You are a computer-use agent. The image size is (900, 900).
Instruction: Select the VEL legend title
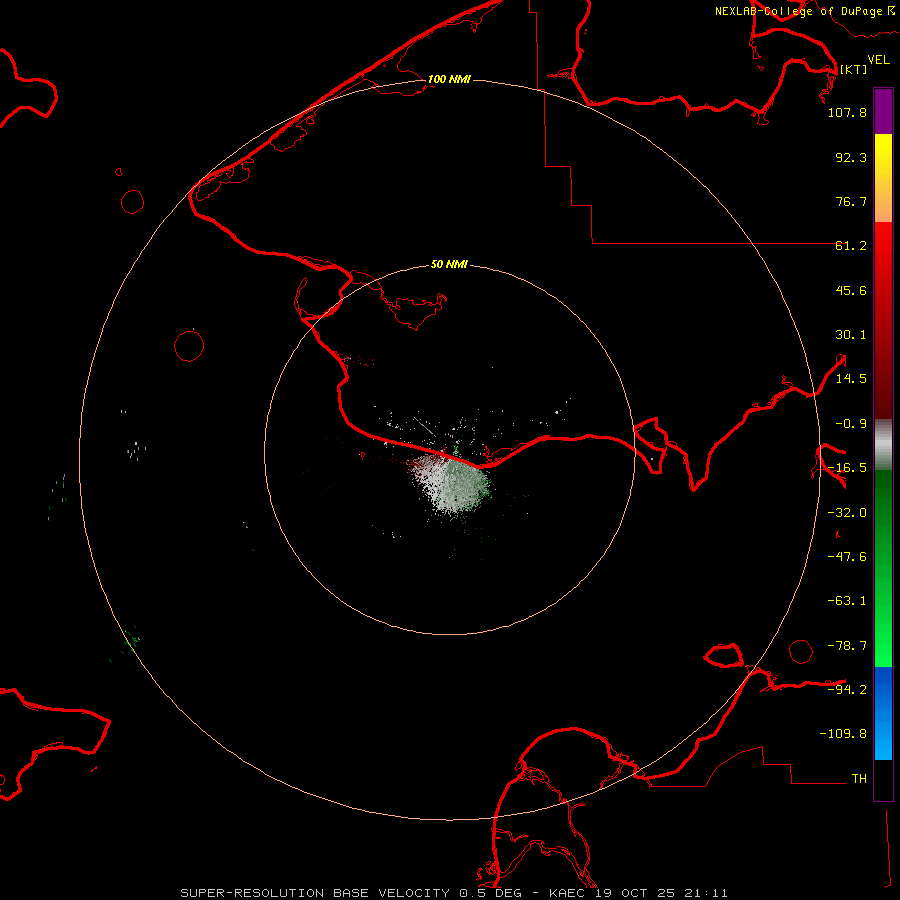(878, 60)
